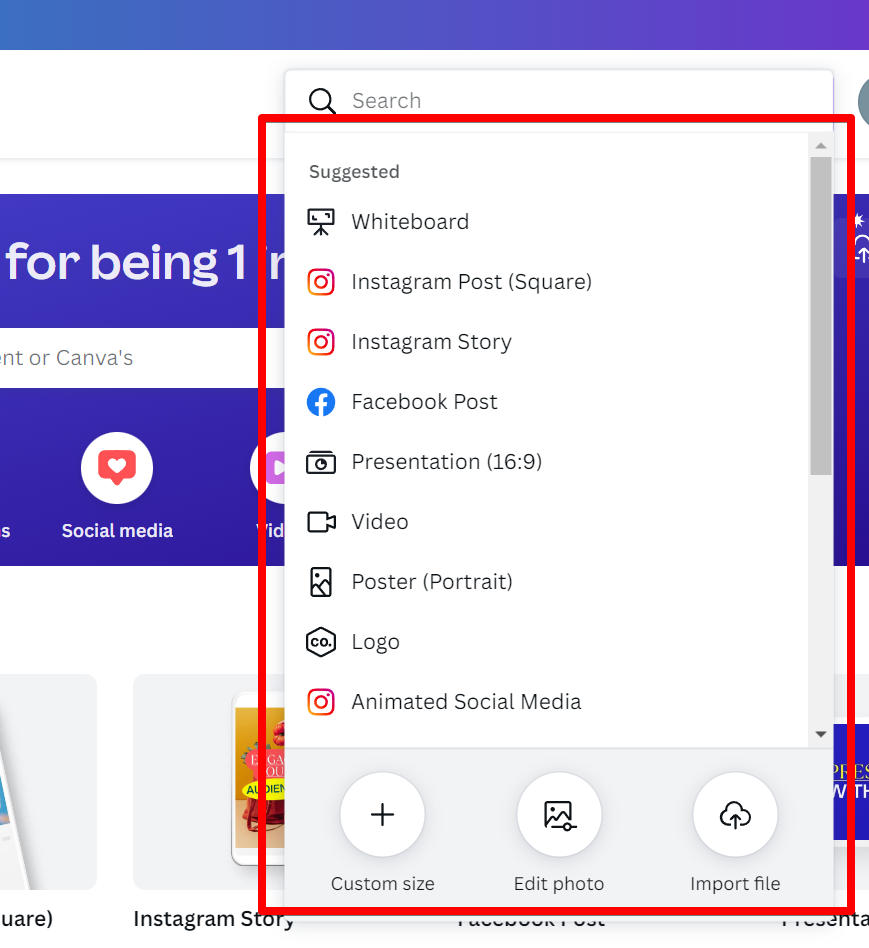The height and width of the screenshot is (948, 869).
Task: Select the Poster (Portrait) label
Action: pyautogui.click(x=432, y=582)
